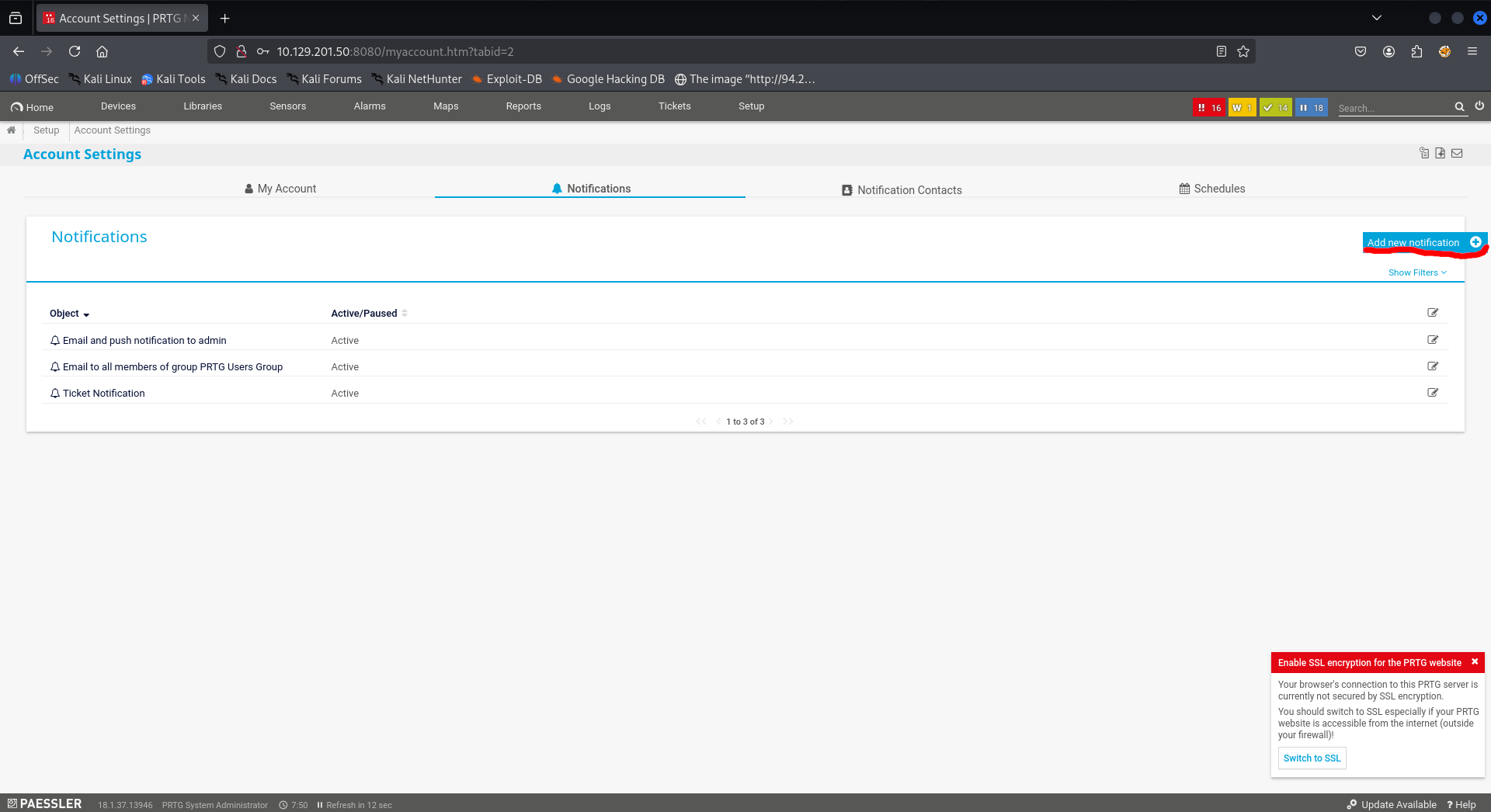This screenshot has width=1491, height=812.
Task: Sort by Object column header
Action: [69, 314]
